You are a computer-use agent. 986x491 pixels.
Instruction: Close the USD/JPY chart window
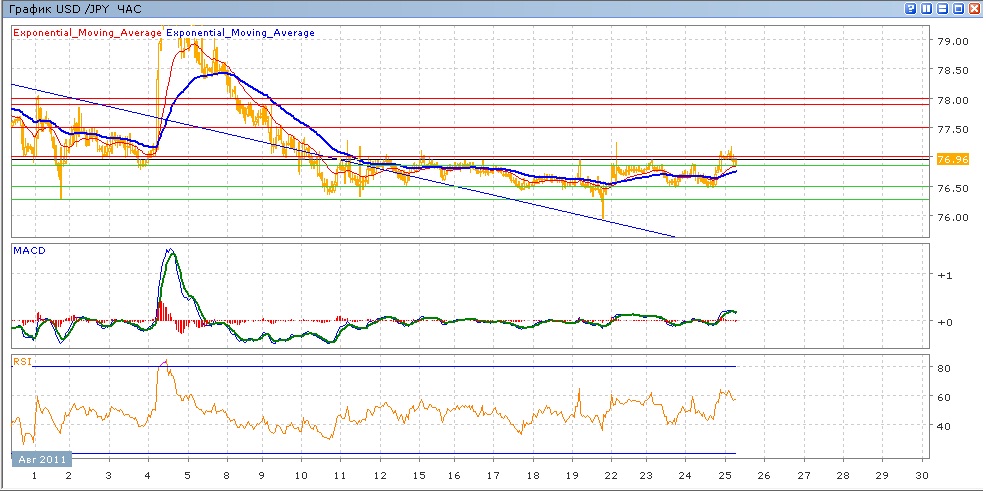(973, 8)
